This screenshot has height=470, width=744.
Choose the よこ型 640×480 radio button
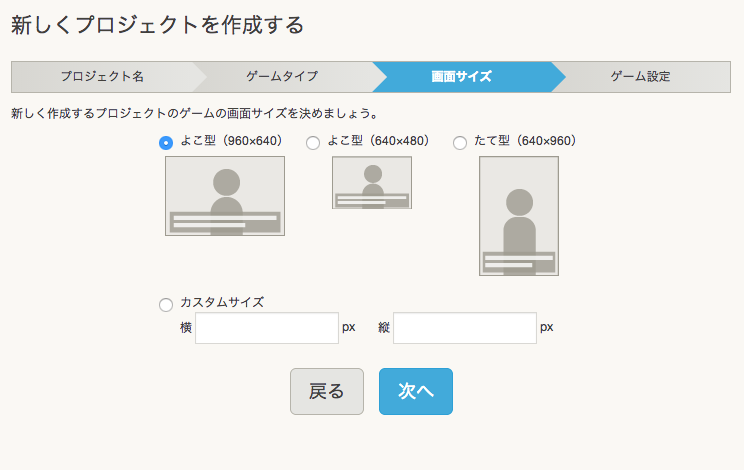tap(313, 143)
